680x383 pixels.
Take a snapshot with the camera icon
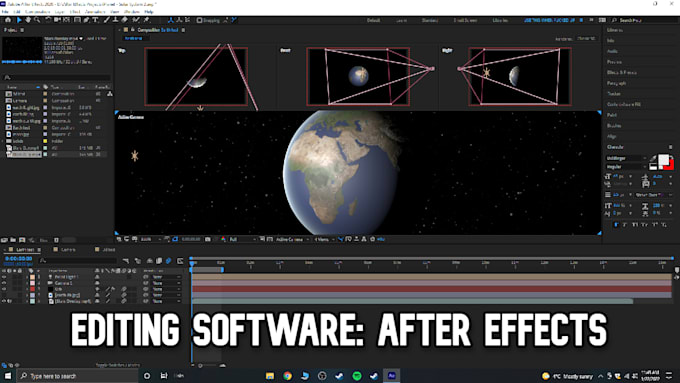(208, 239)
